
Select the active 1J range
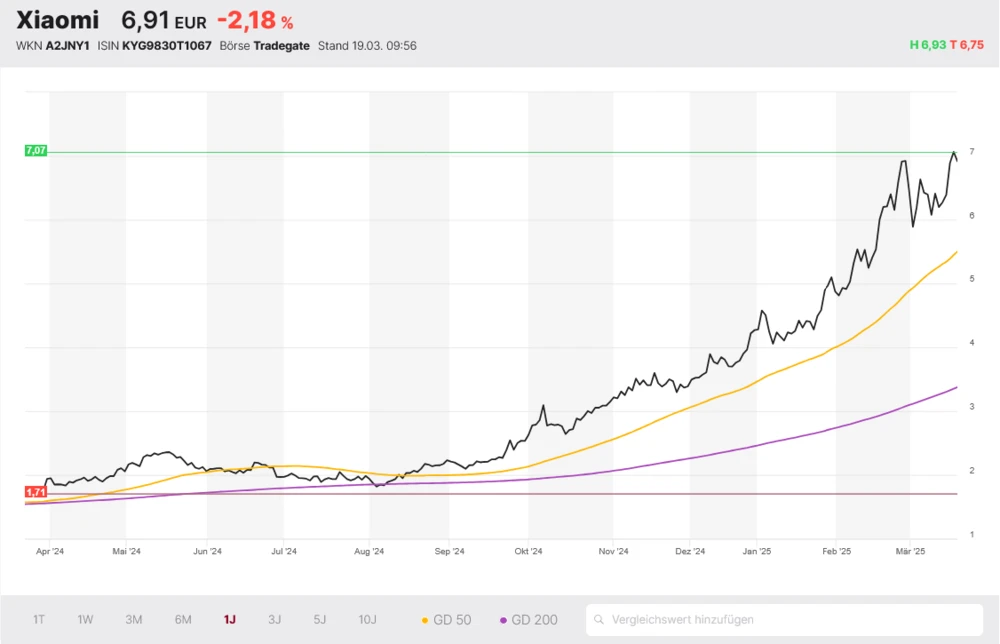(x=230, y=620)
